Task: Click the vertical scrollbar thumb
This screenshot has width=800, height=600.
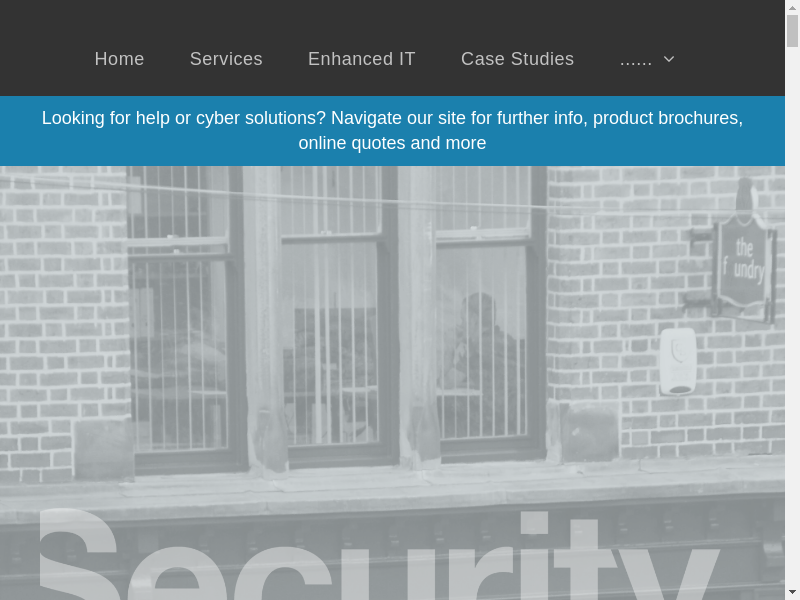Action: 792,31
